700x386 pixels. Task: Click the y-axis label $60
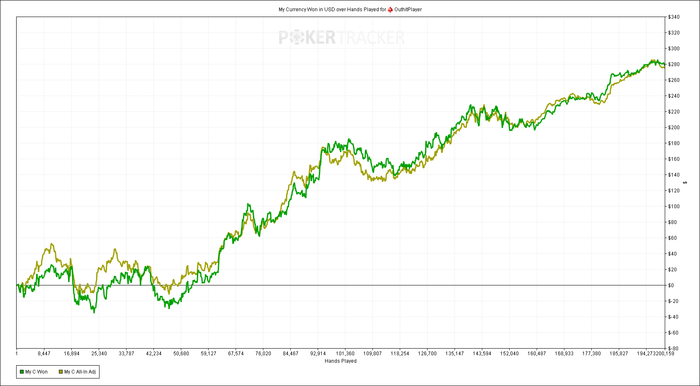(673, 238)
